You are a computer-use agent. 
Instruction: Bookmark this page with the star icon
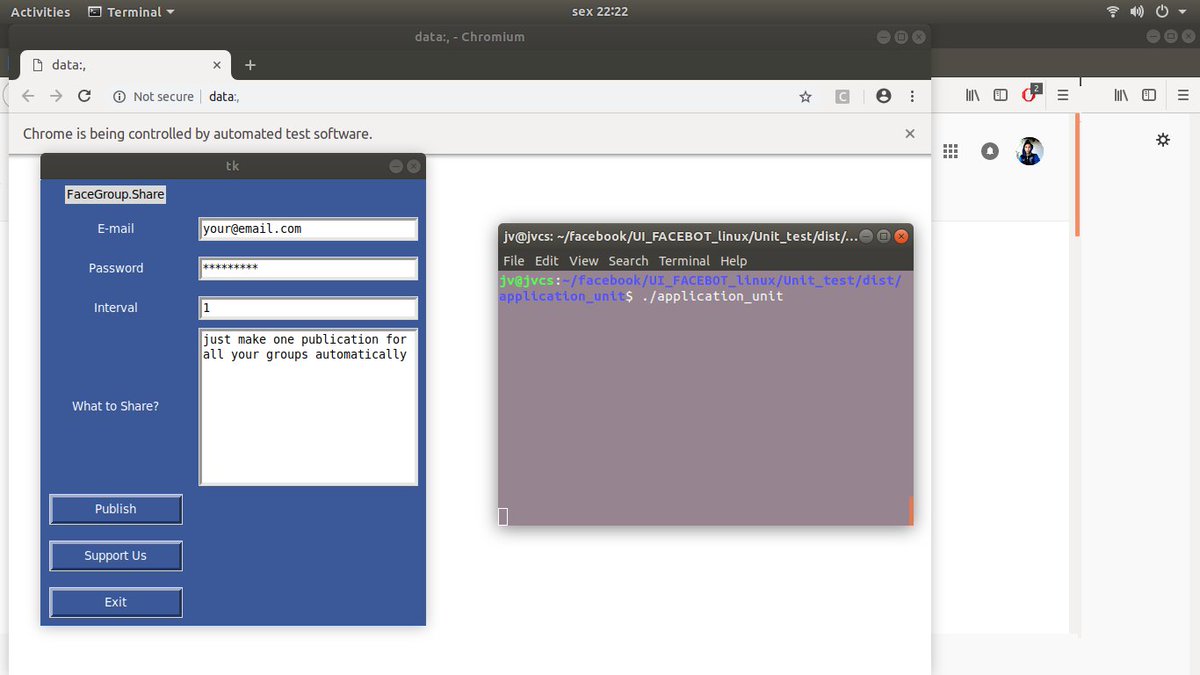click(805, 97)
